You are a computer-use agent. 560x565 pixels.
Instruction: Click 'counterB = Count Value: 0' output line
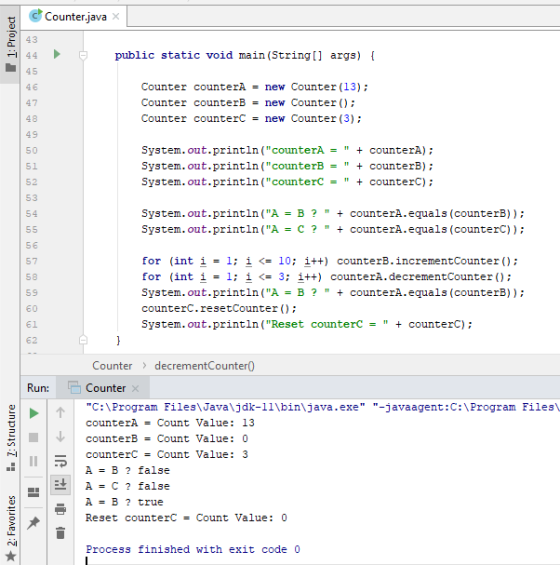pyautogui.click(x=167, y=439)
